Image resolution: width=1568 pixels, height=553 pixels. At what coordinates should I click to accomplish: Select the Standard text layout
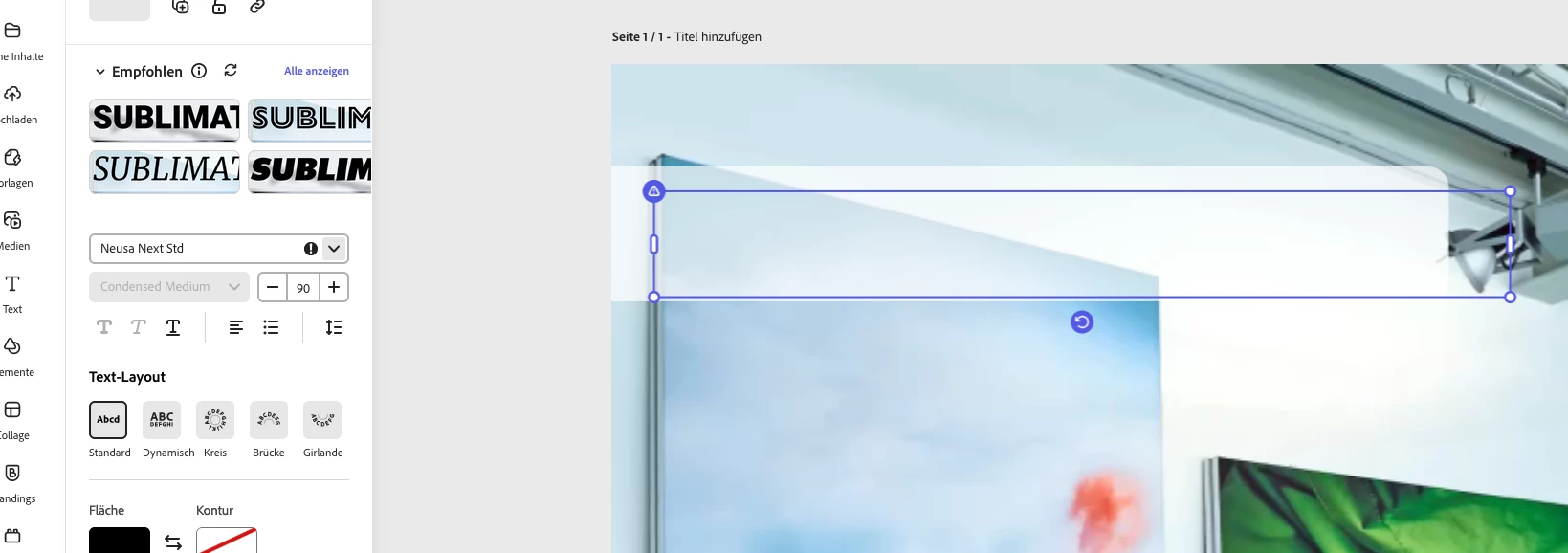(x=108, y=420)
